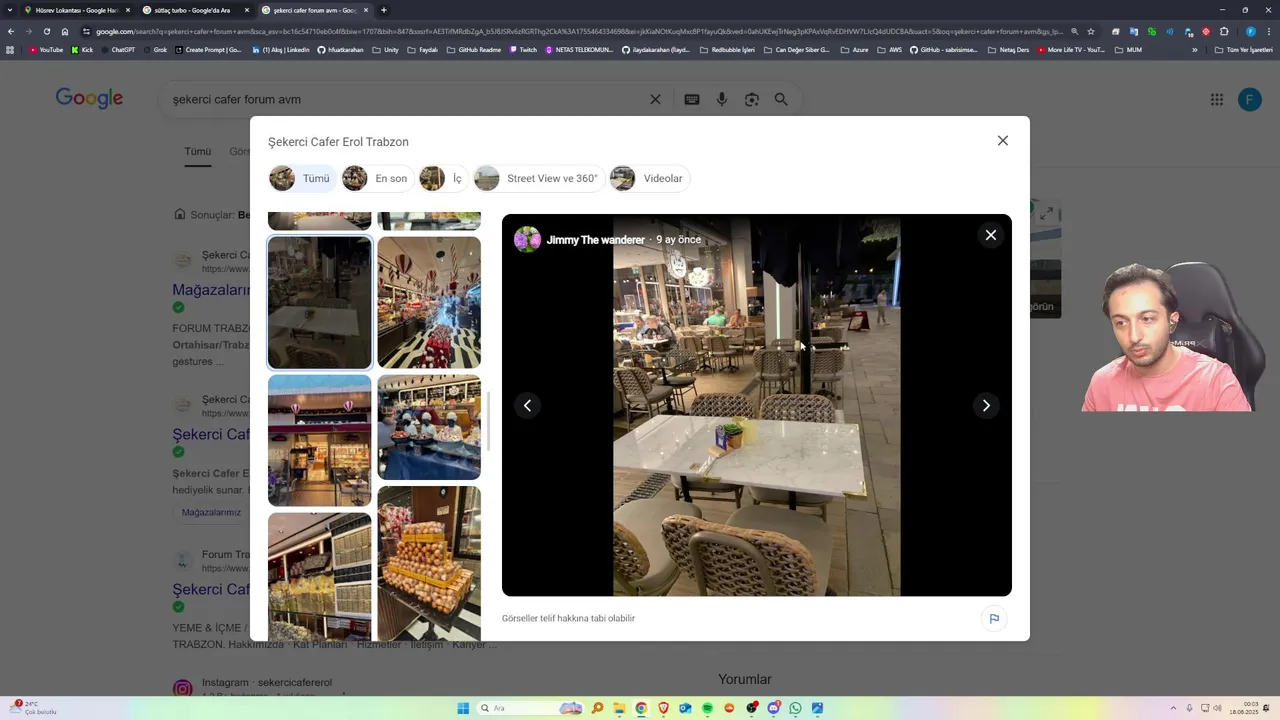Open the Unity bookmark

[x=385, y=49]
